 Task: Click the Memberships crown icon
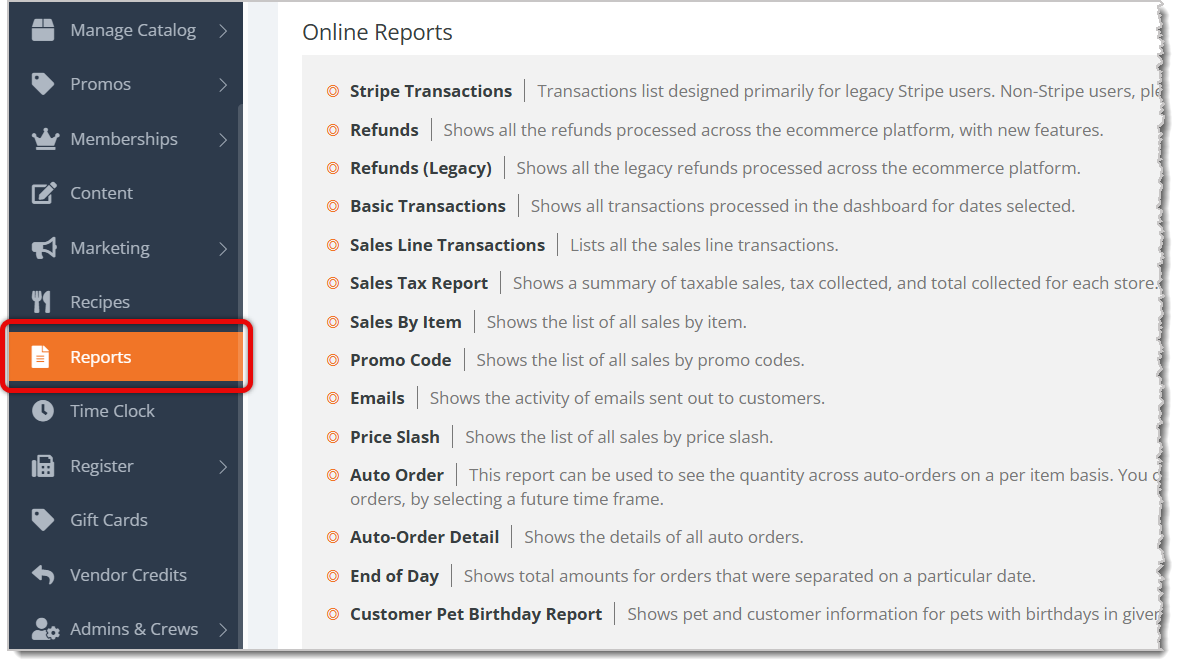point(45,138)
